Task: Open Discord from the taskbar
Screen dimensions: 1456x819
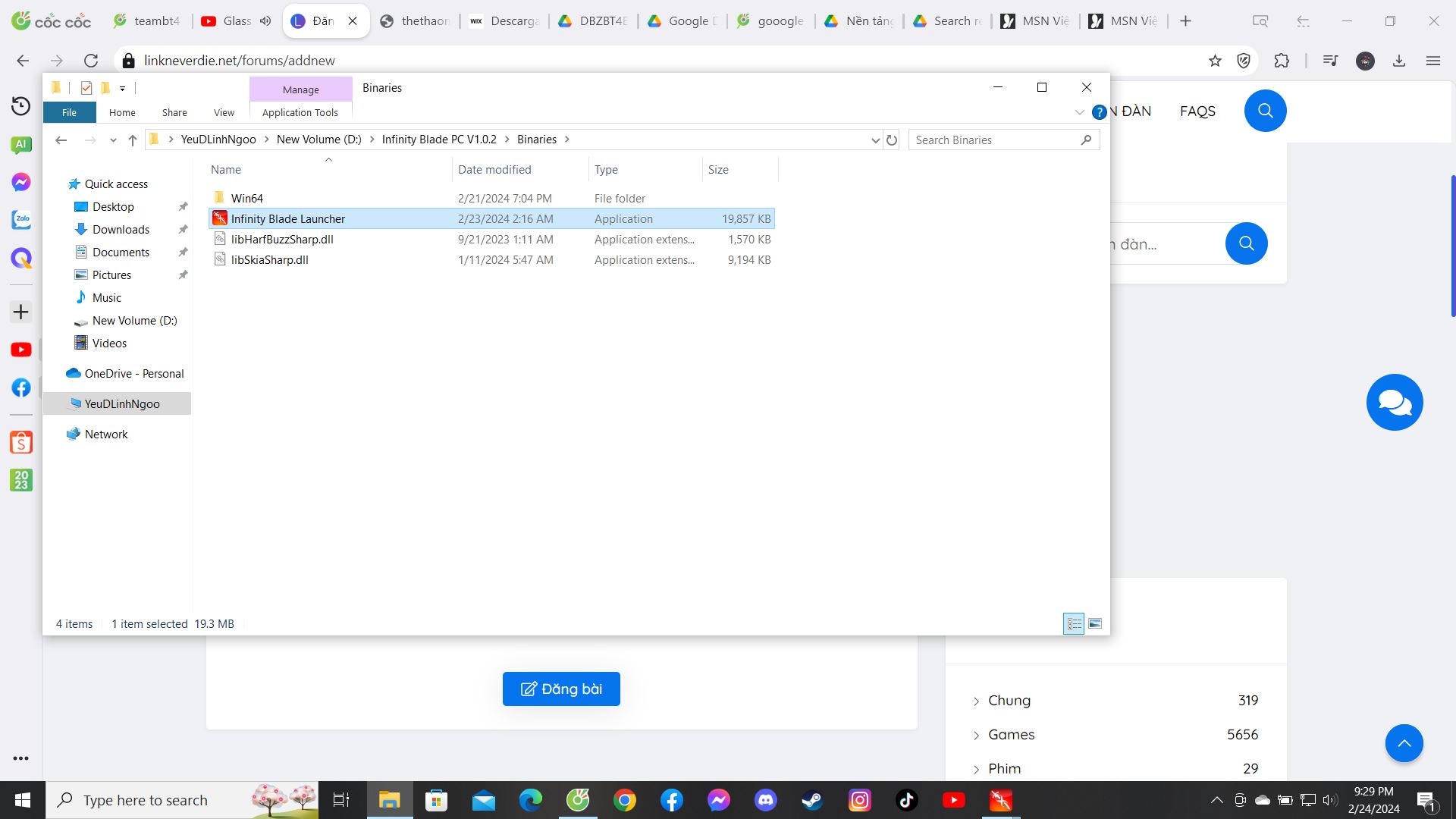Action: pos(765,800)
